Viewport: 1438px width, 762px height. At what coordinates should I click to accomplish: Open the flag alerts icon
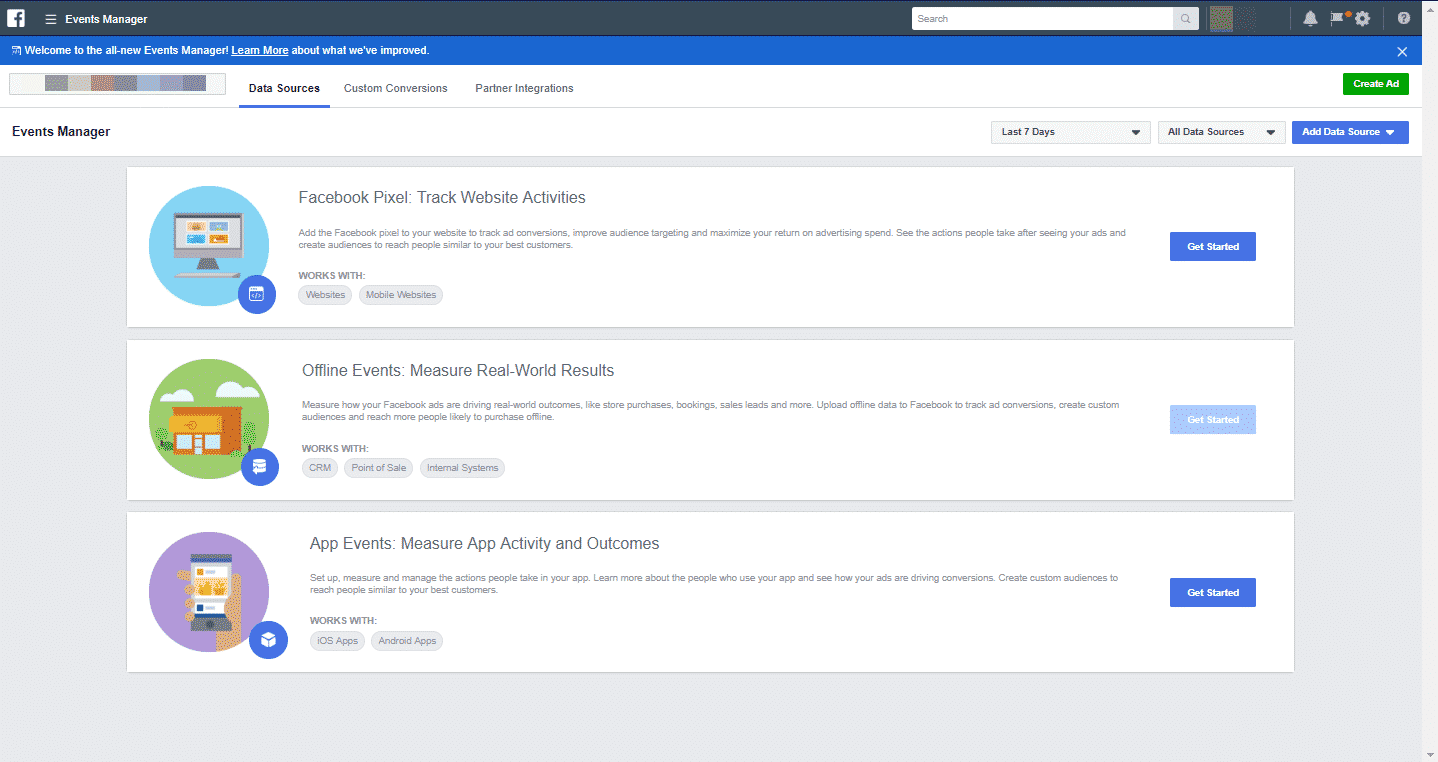(x=1337, y=18)
